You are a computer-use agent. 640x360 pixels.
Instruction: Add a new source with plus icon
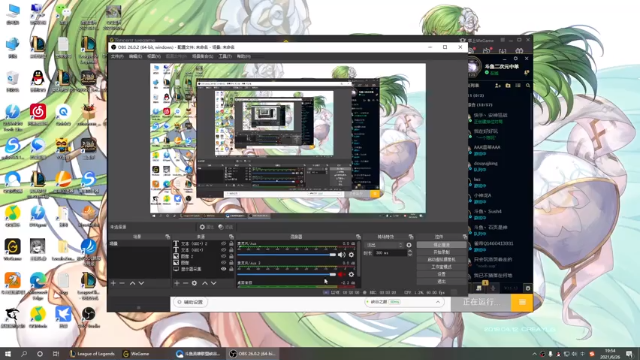(177, 283)
